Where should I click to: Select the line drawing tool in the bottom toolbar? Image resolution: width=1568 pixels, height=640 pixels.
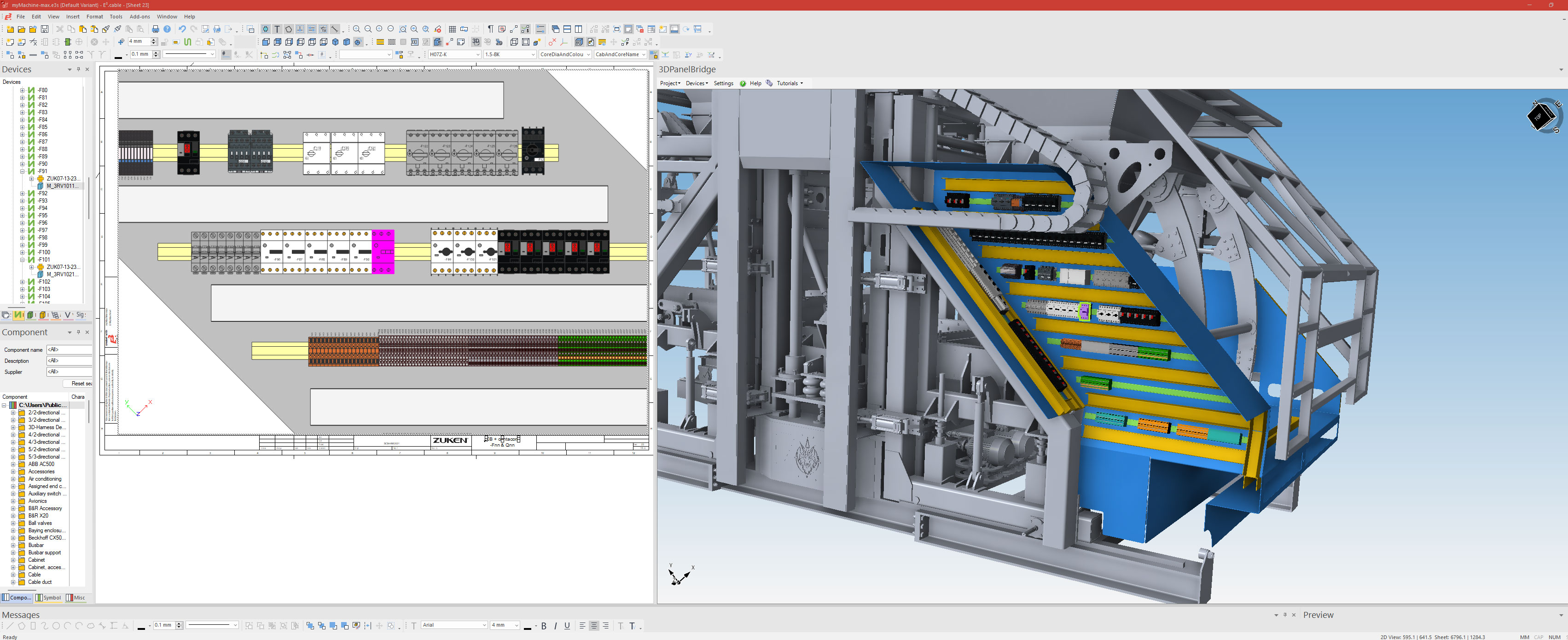[x=10, y=625]
